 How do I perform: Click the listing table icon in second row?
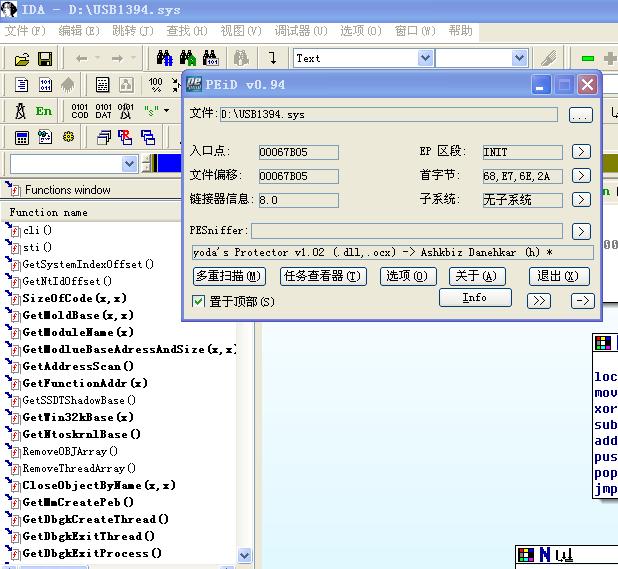[102, 84]
